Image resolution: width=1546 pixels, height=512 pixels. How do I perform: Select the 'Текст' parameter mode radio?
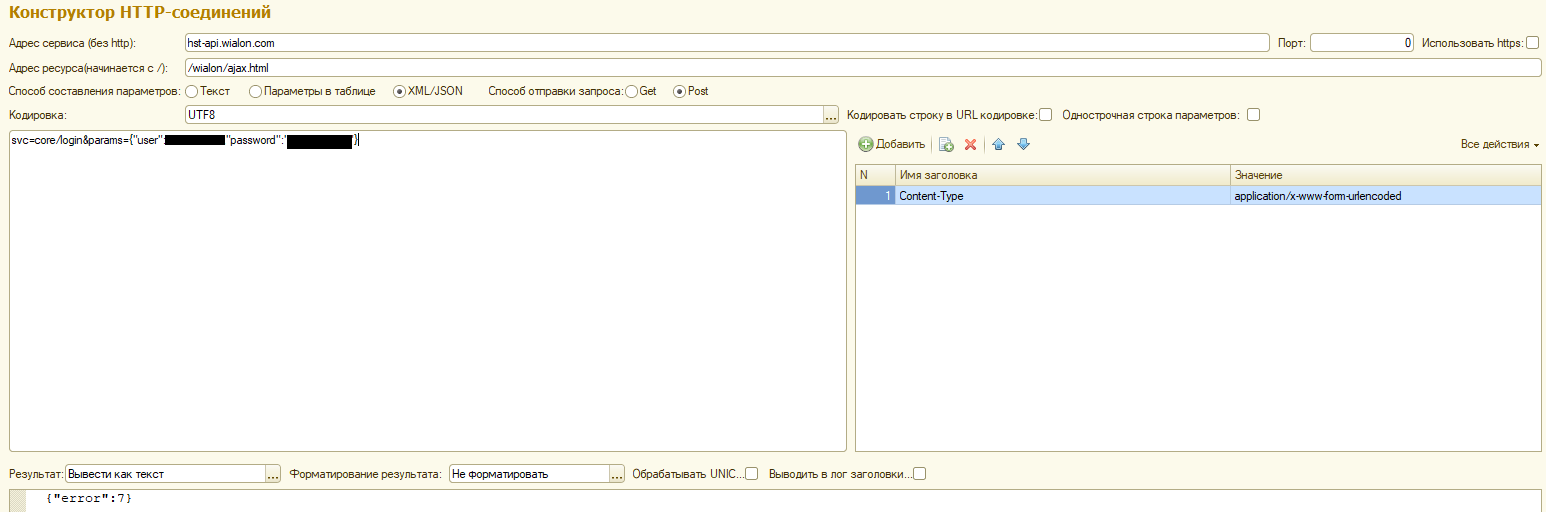pos(192,91)
